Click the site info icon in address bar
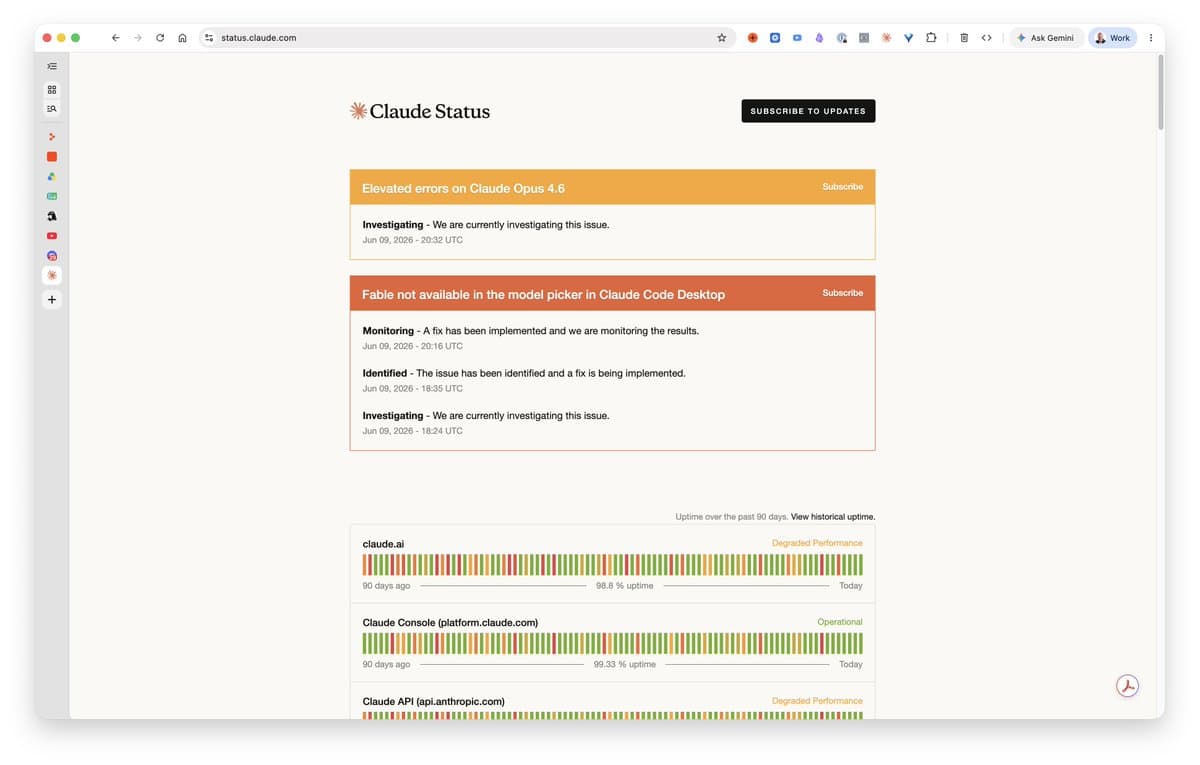The height and width of the screenshot is (765, 1200). click(209, 38)
